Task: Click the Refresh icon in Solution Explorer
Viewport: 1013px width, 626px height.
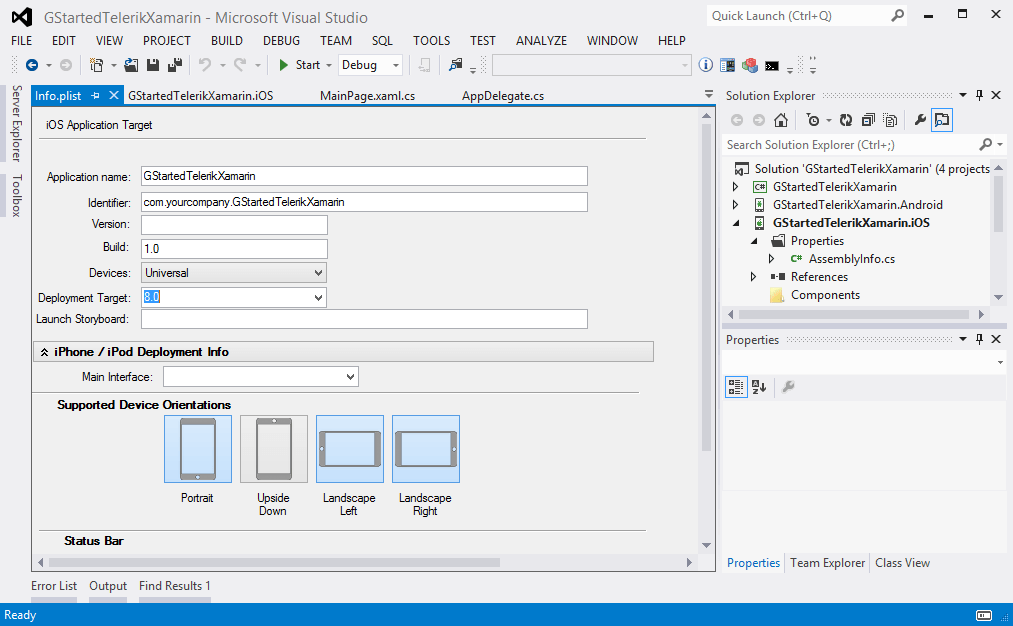Action: coord(845,120)
